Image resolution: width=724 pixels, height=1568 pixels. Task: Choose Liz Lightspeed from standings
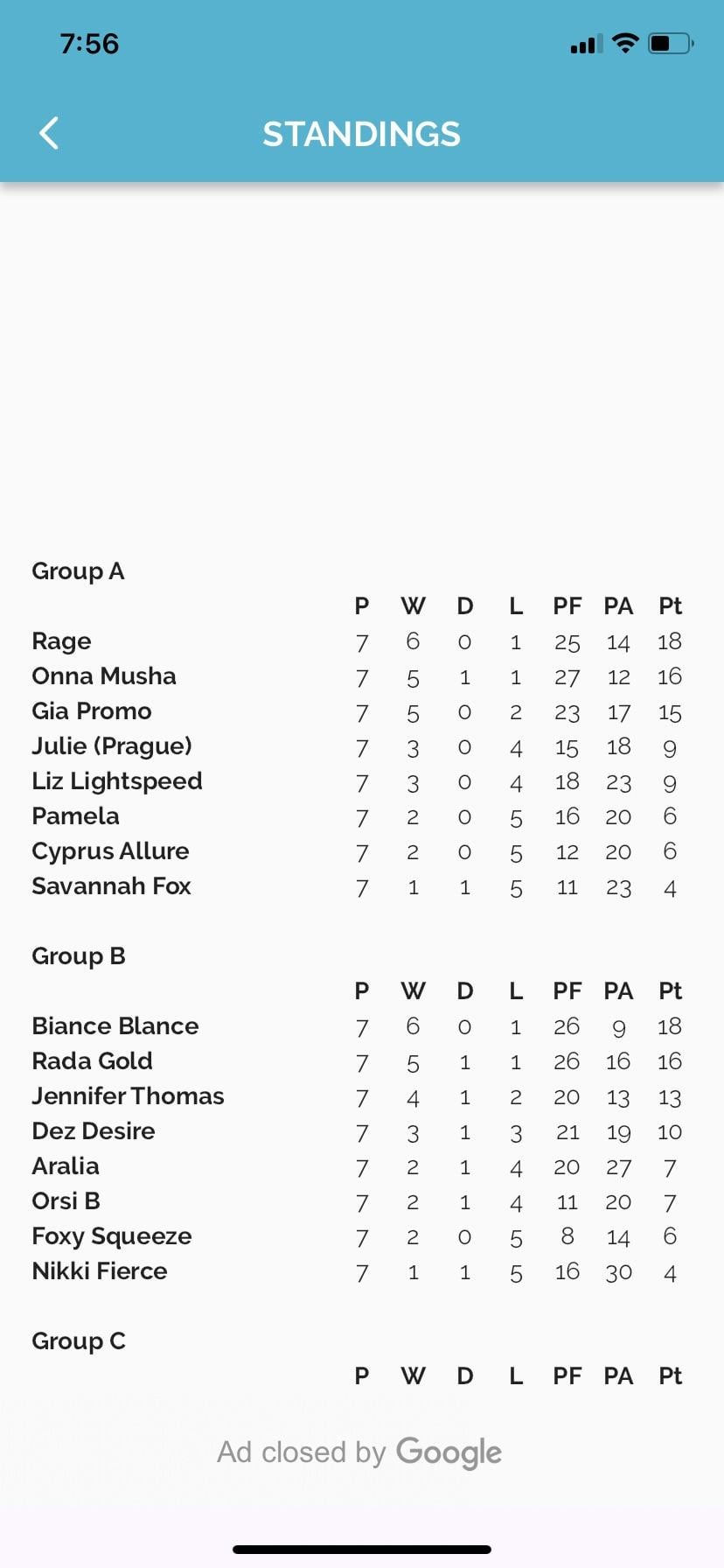pos(117,781)
